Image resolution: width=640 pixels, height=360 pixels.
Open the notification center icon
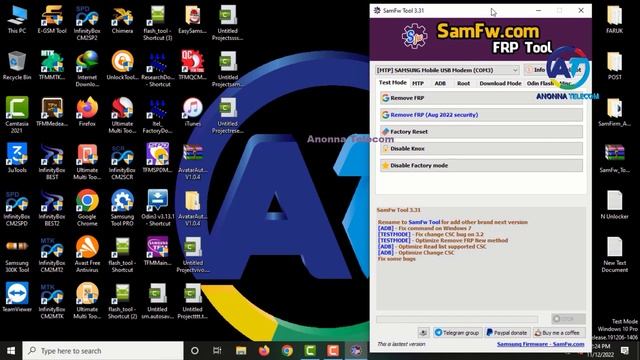pos(625,351)
